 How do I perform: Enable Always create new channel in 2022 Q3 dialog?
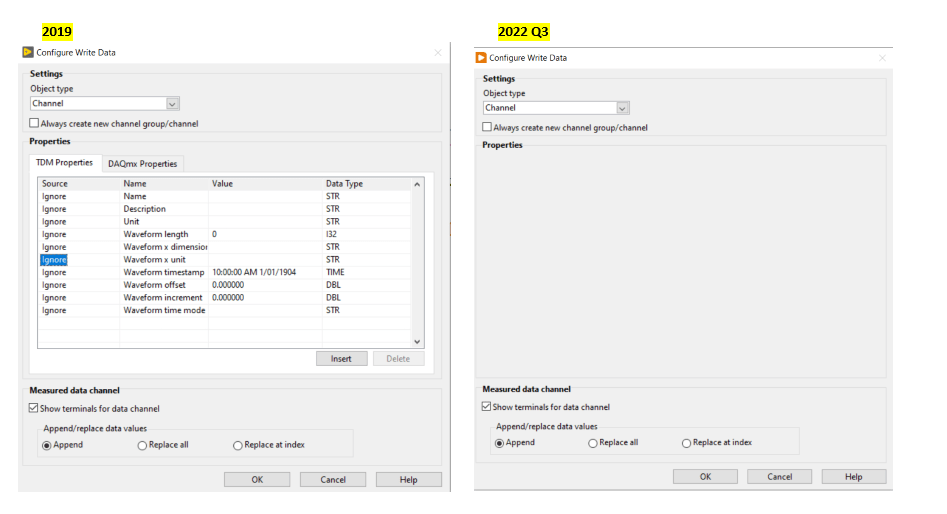coord(487,127)
